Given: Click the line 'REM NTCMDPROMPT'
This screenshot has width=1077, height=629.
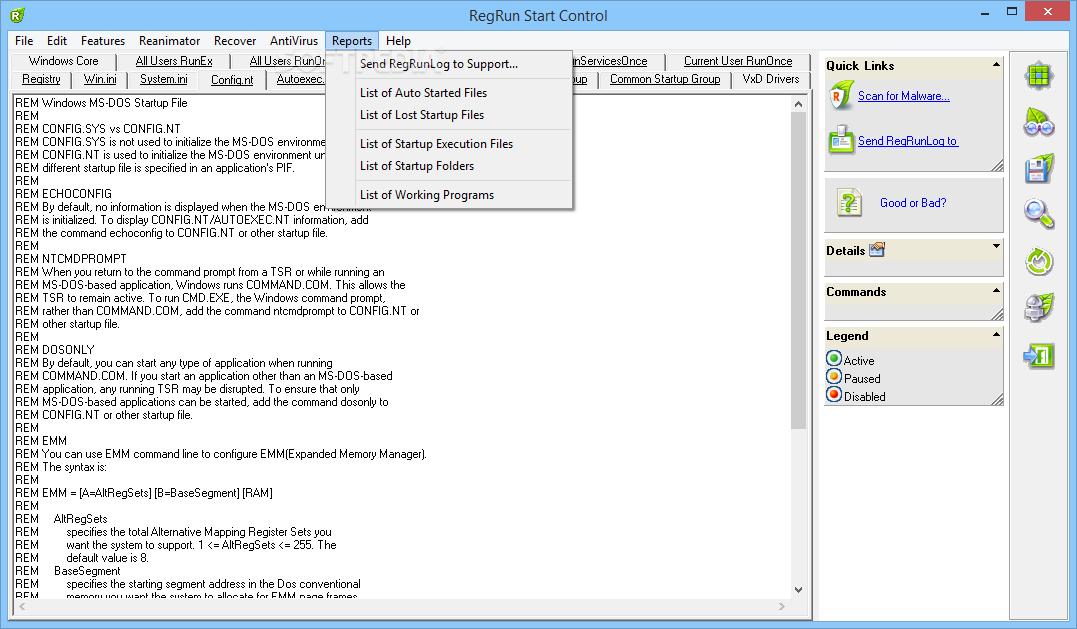Looking at the screenshot, I should pyautogui.click(x=71, y=259).
